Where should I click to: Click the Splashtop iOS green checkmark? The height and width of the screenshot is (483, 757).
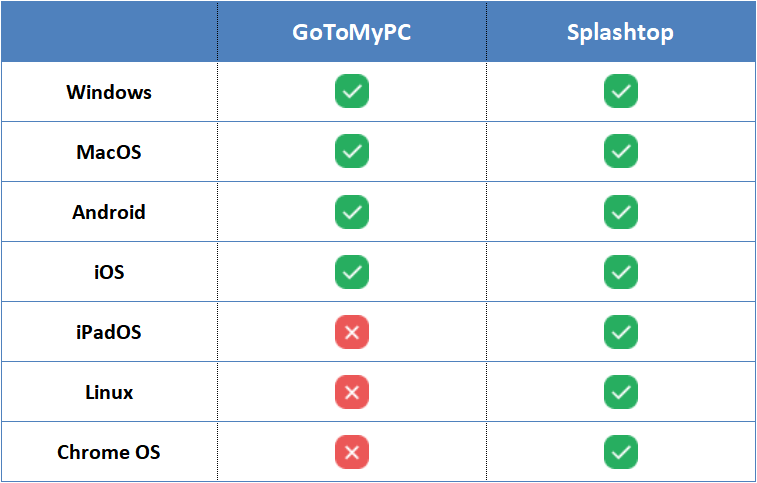click(x=621, y=272)
